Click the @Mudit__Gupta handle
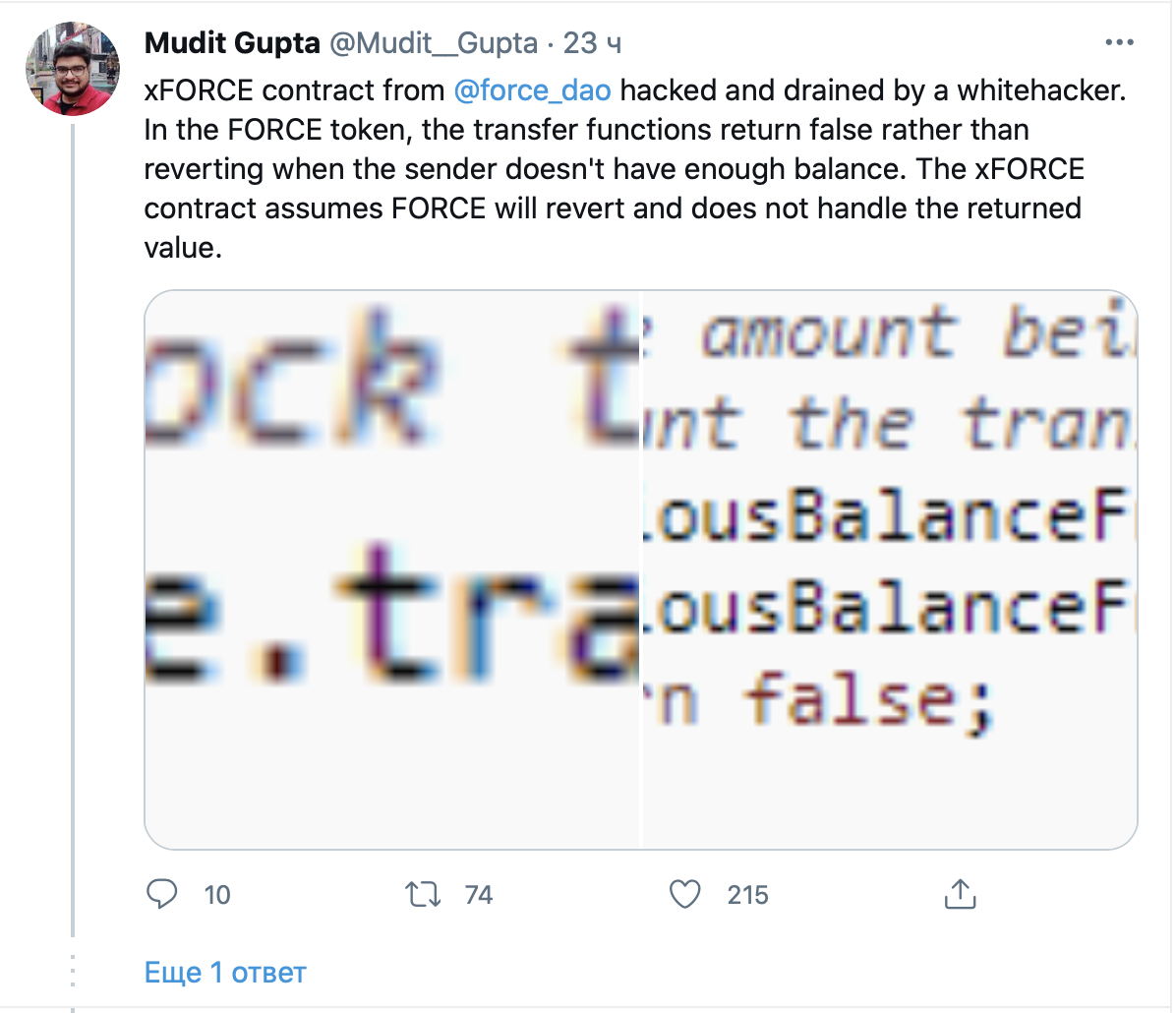Image resolution: width=1176 pixels, height=1013 pixels. (433, 43)
